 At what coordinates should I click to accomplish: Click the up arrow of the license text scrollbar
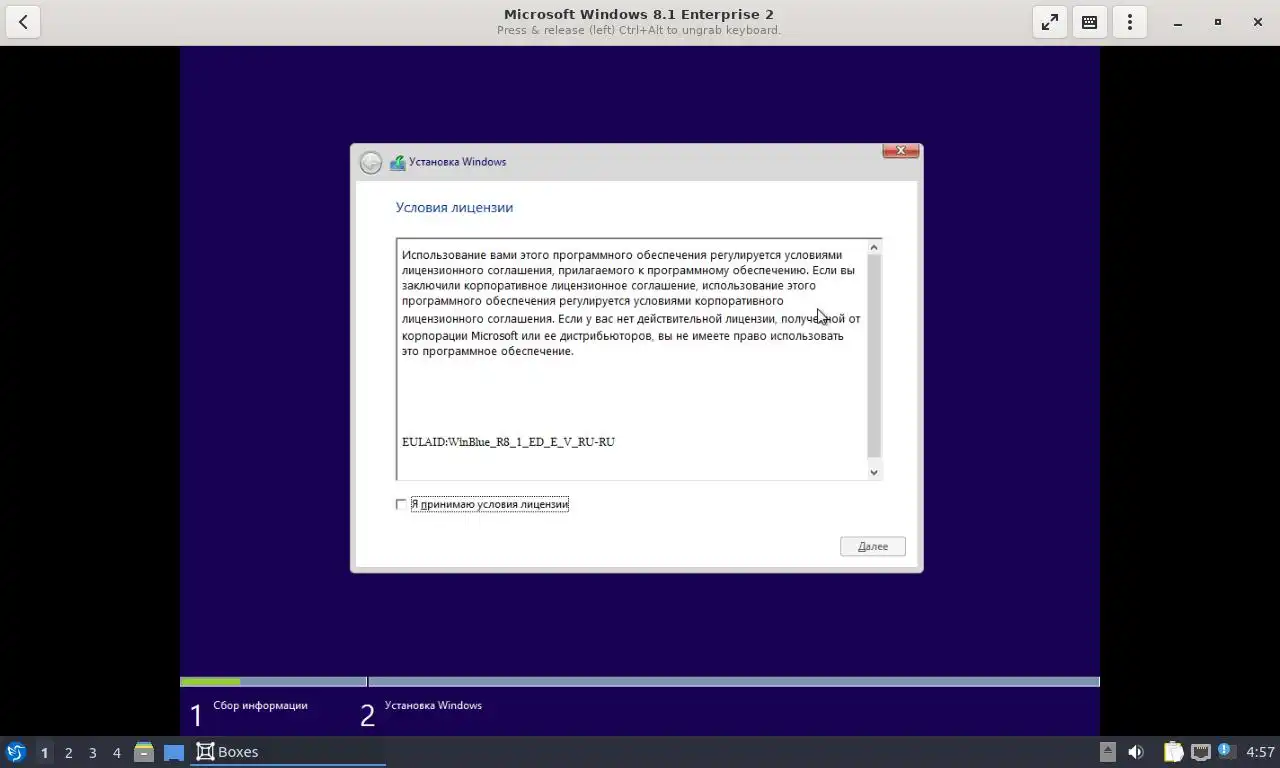coord(874,247)
